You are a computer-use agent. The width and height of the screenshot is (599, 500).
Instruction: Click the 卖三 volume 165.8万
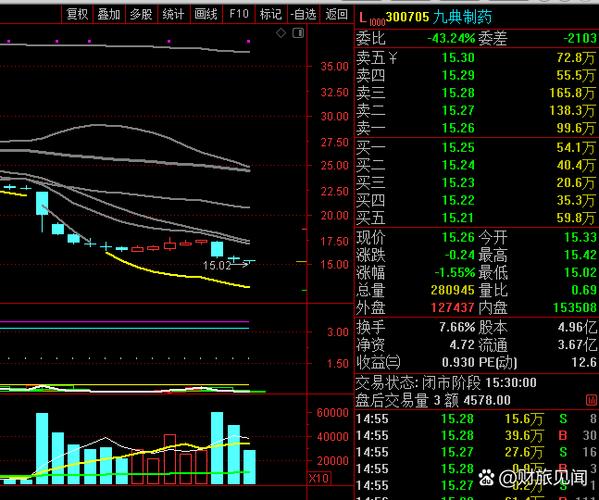point(572,93)
